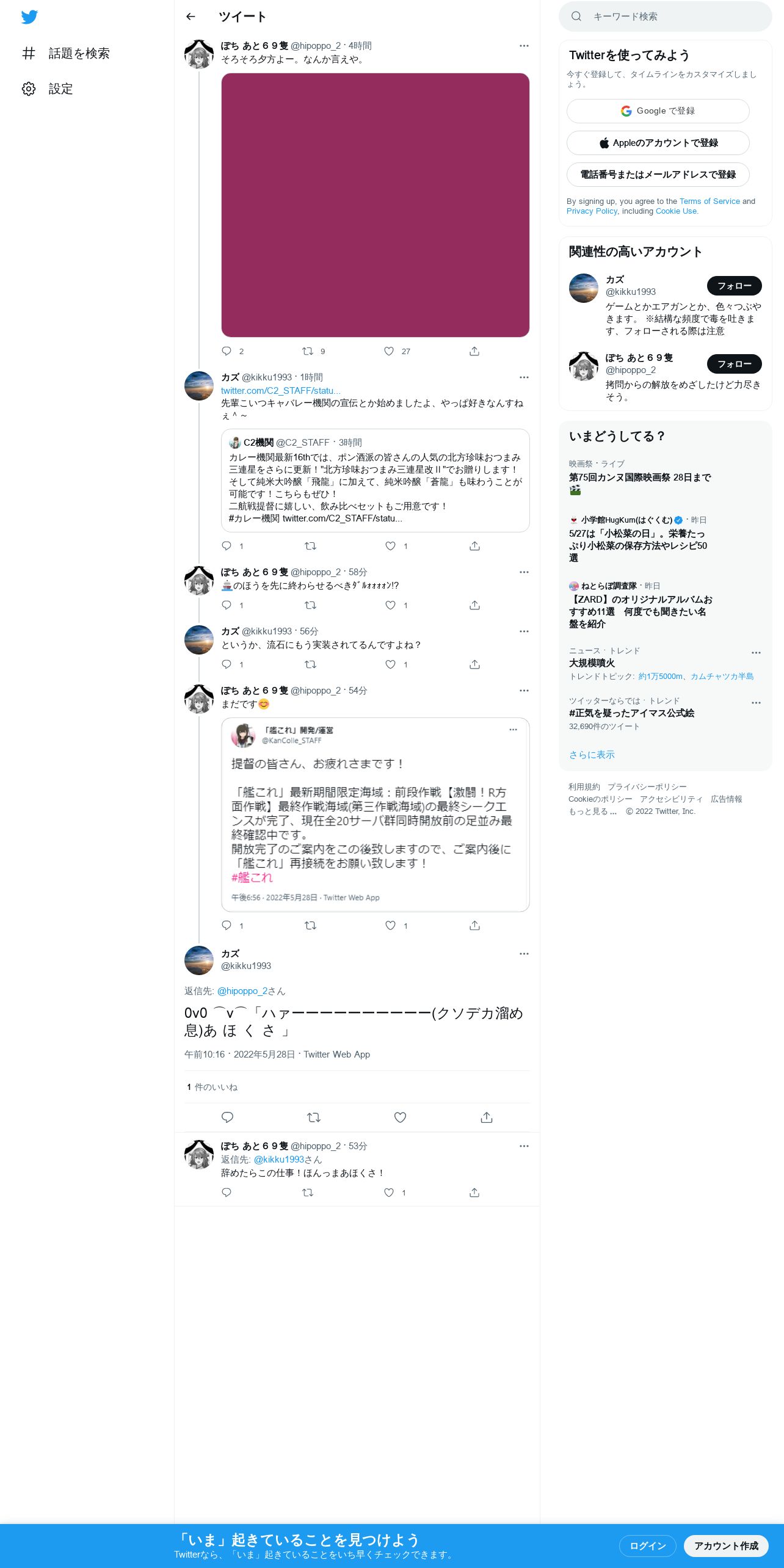Open more options on first tweet
This screenshot has width=784, height=1568.
coord(524,46)
